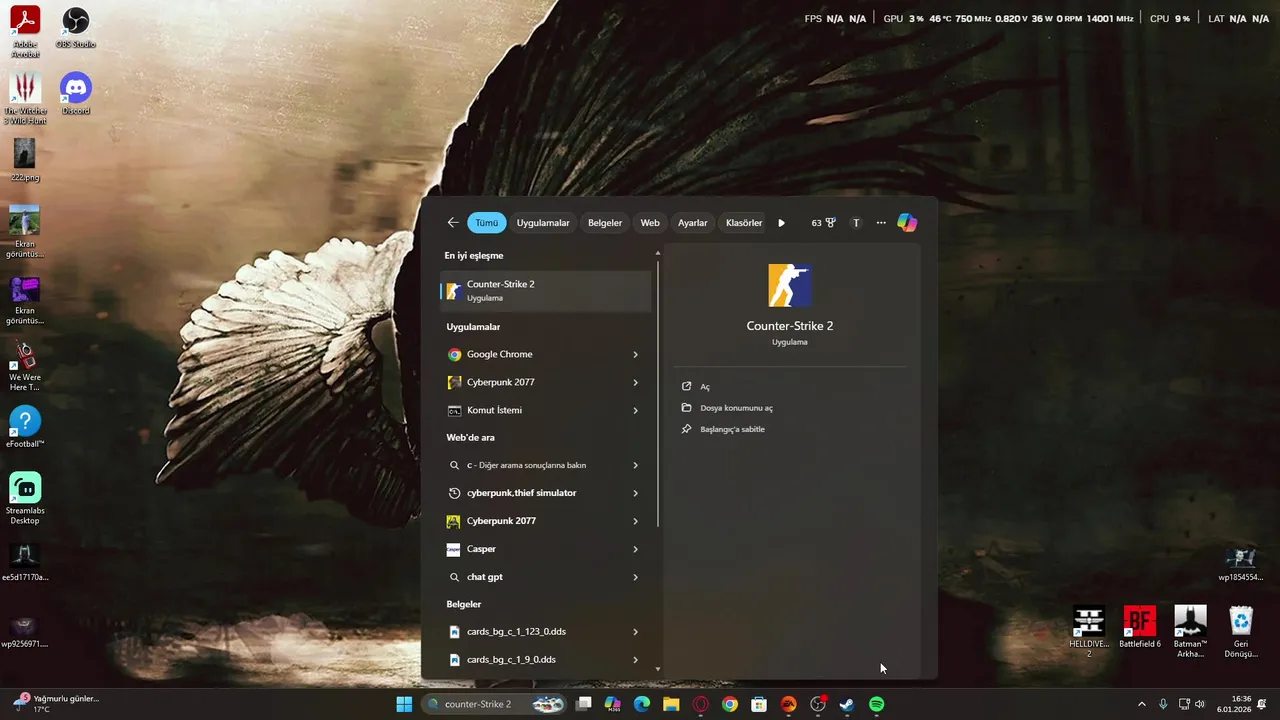This screenshot has width=1280, height=720.
Task: Open the rewards points (63) badge
Action: click(x=823, y=223)
